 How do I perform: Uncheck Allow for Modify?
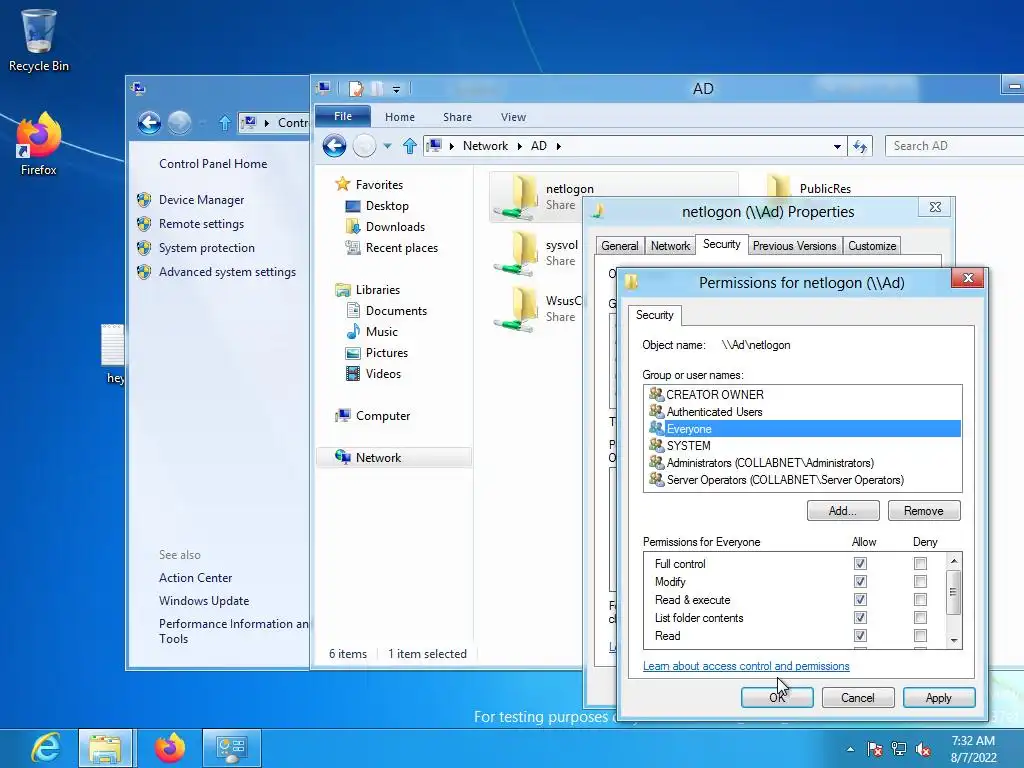[860, 581]
